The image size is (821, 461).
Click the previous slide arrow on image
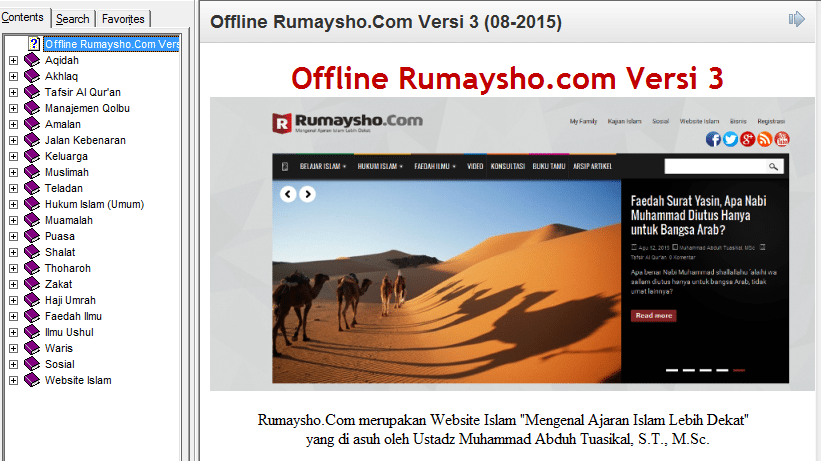pyautogui.click(x=288, y=194)
